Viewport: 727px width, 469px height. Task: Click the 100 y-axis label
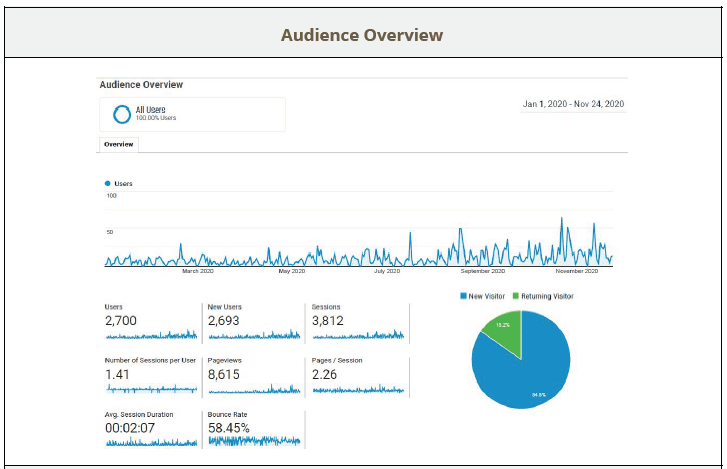click(112, 196)
